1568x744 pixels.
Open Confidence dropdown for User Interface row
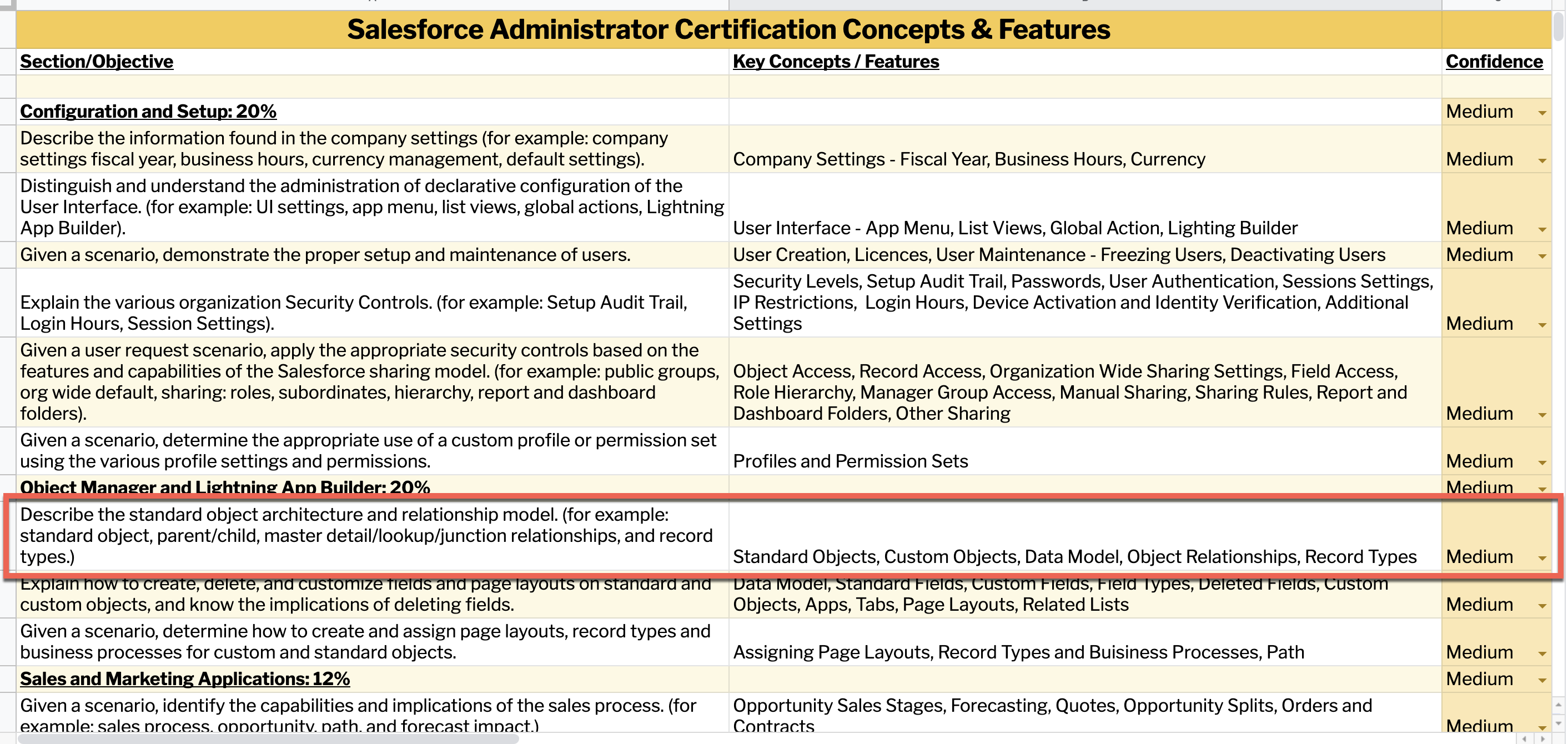pos(1542,229)
